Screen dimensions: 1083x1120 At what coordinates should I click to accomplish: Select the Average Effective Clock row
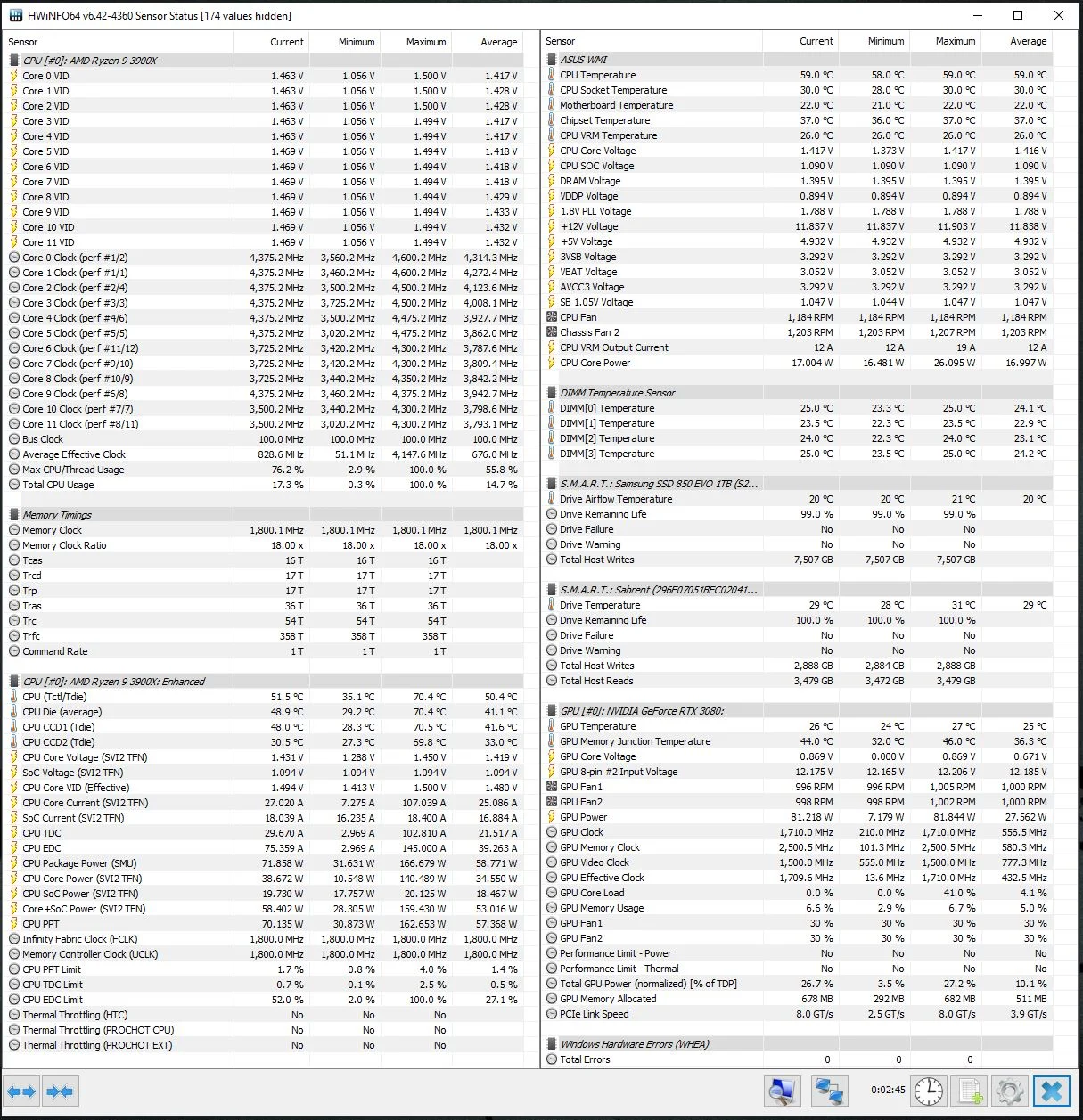pyautogui.click(x=264, y=454)
